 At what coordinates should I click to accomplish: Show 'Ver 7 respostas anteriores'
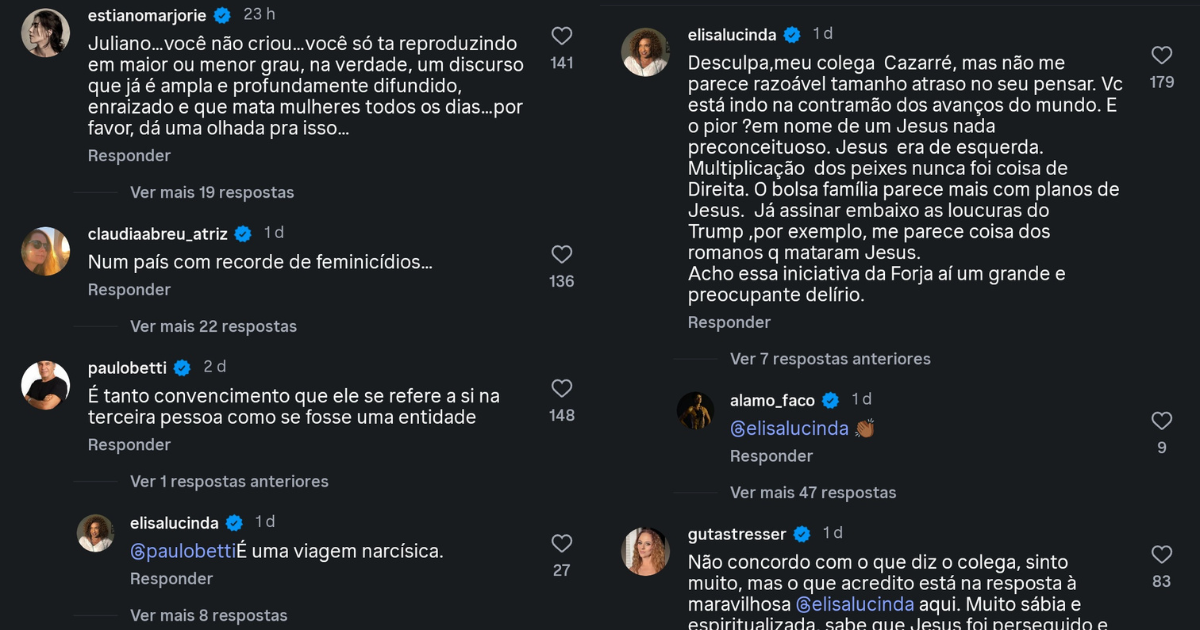tap(830, 358)
